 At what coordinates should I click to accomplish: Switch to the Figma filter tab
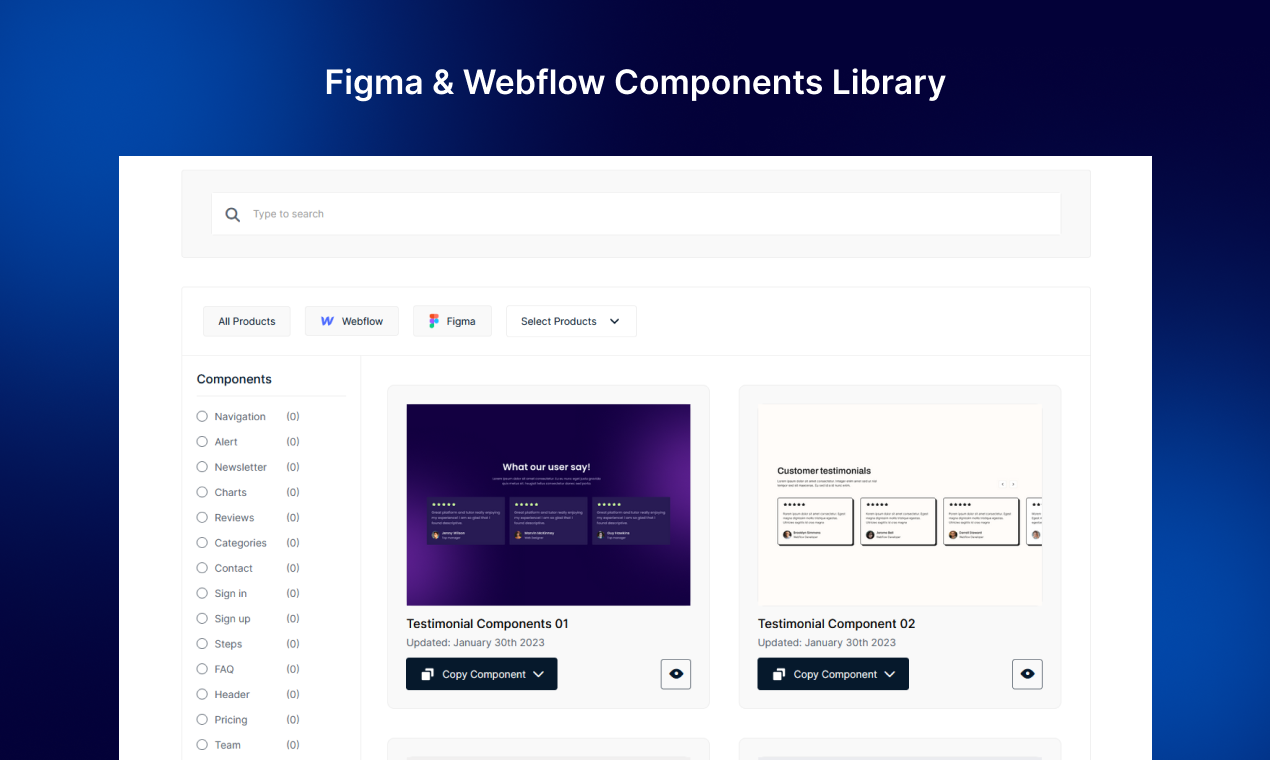pos(452,321)
